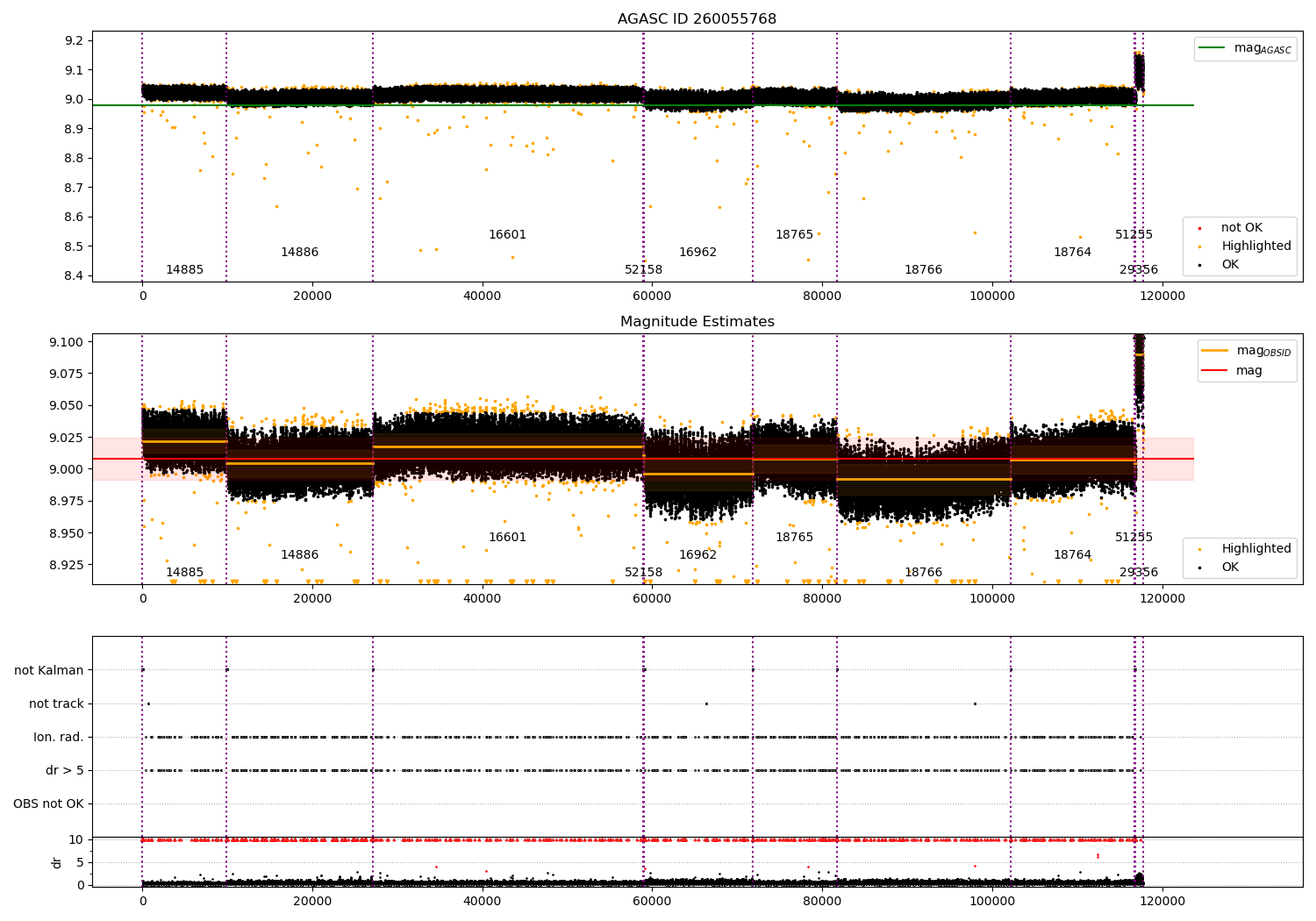Click OBSID label 16601 in Magnitude Estimates panel

(507, 537)
